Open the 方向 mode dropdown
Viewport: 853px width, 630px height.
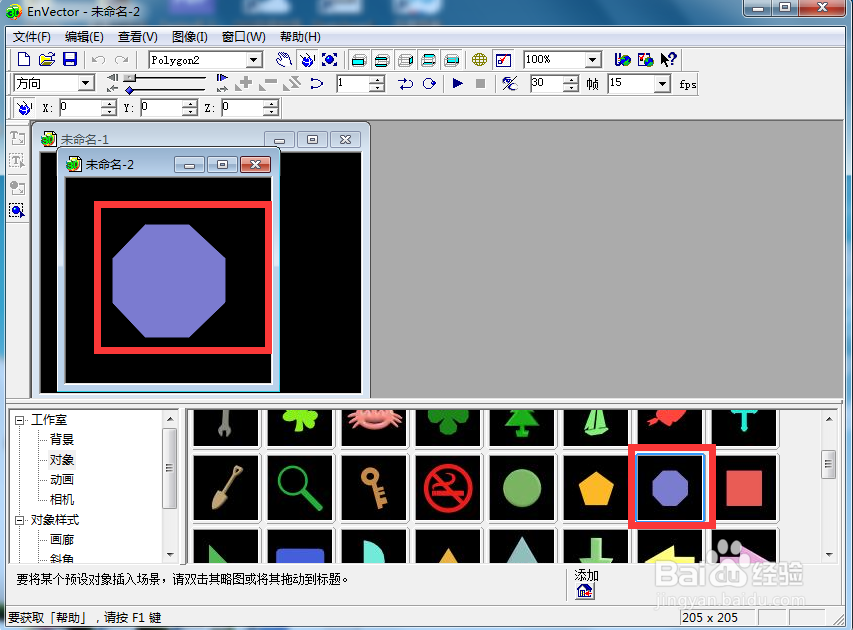point(85,83)
